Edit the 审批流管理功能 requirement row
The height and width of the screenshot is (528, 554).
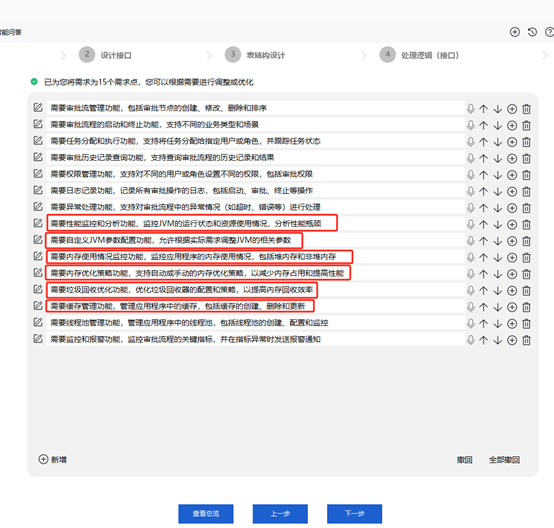pyautogui.click(x=38, y=107)
